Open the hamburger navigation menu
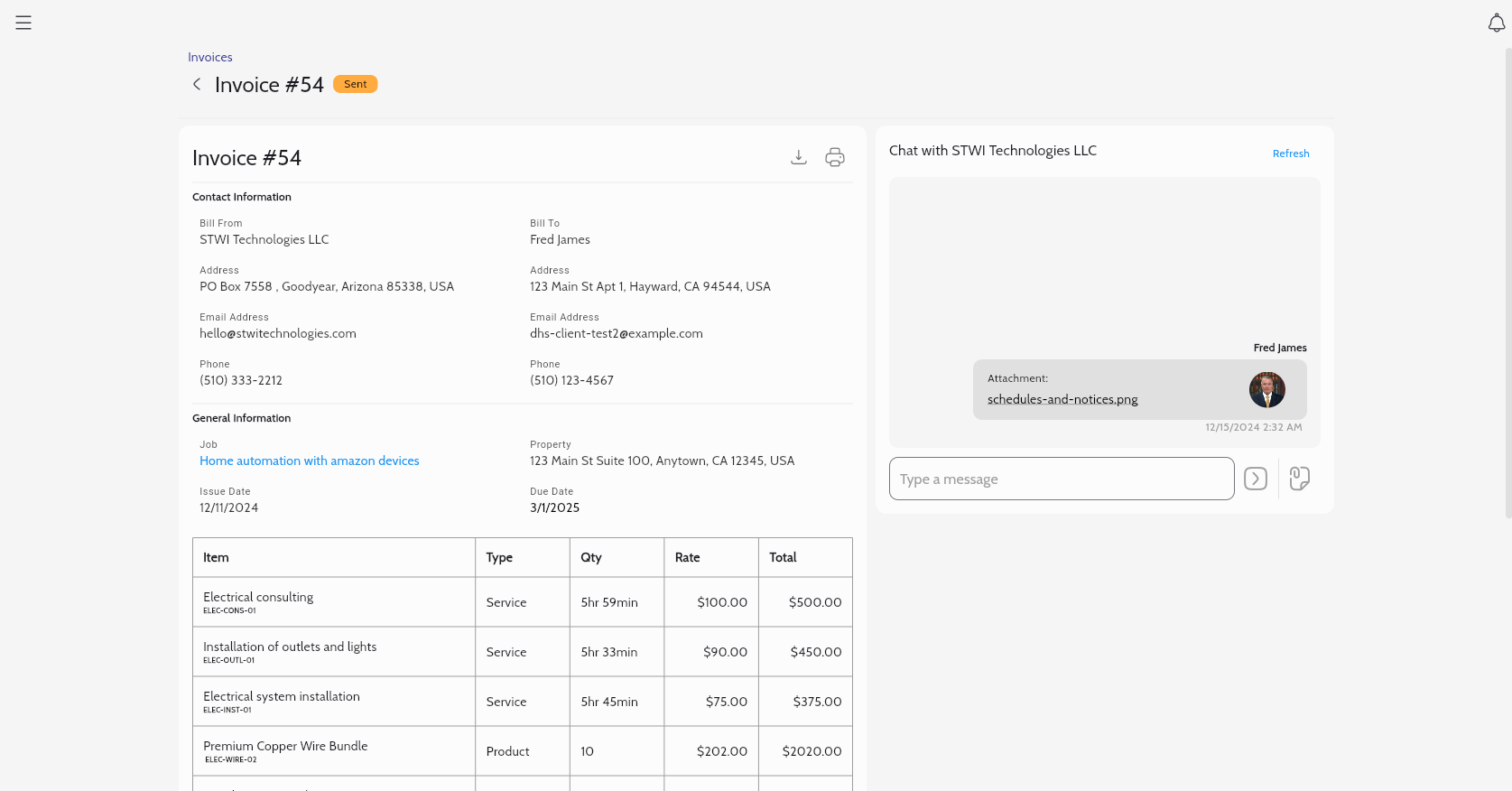The height and width of the screenshot is (791, 1512). 23,23
